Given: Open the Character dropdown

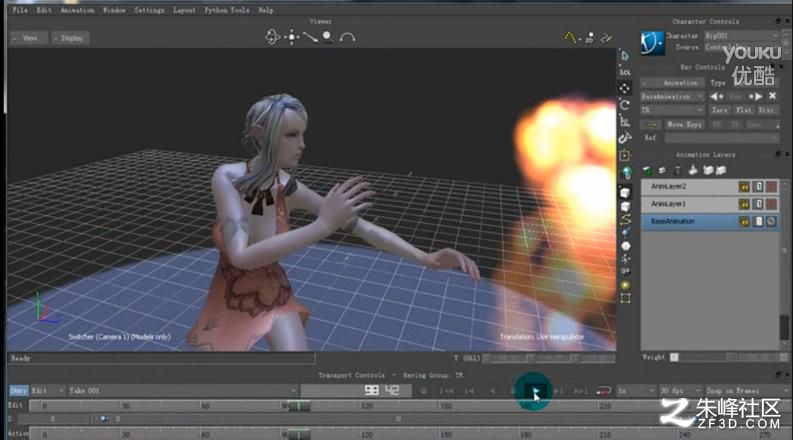Looking at the screenshot, I should (x=741, y=36).
